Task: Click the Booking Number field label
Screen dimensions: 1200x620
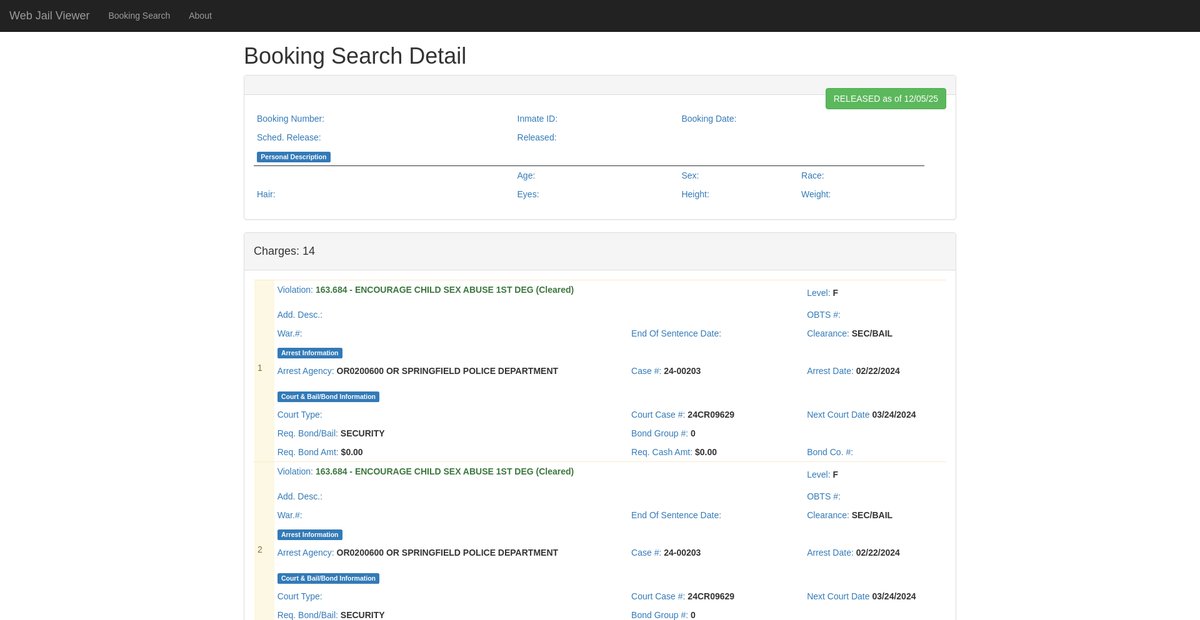Action: (x=290, y=119)
